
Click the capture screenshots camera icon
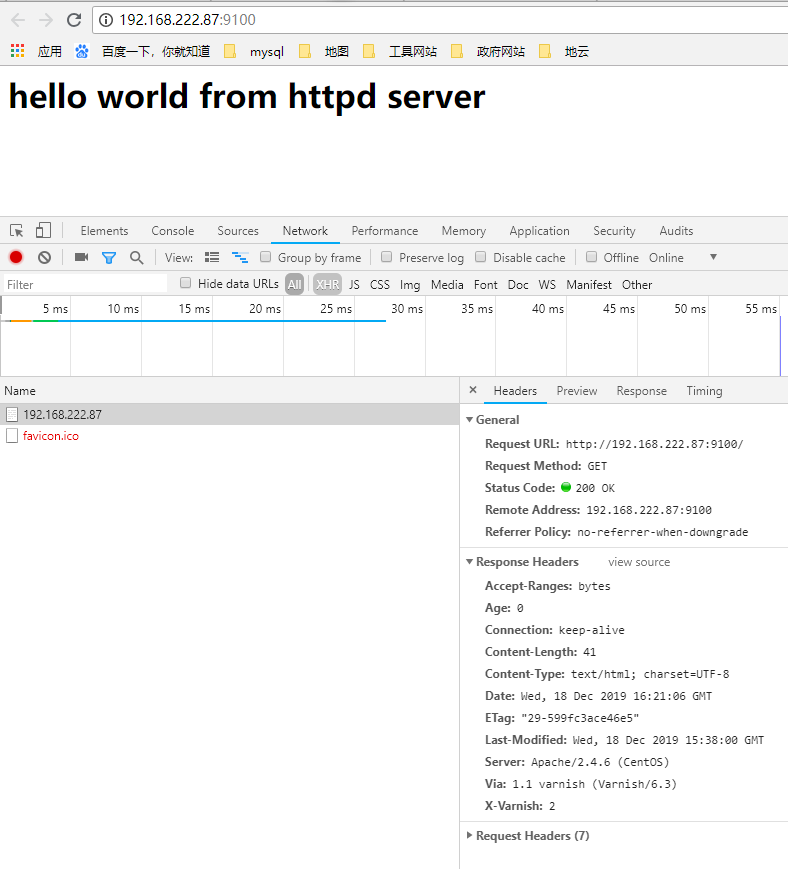click(x=81, y=257)
